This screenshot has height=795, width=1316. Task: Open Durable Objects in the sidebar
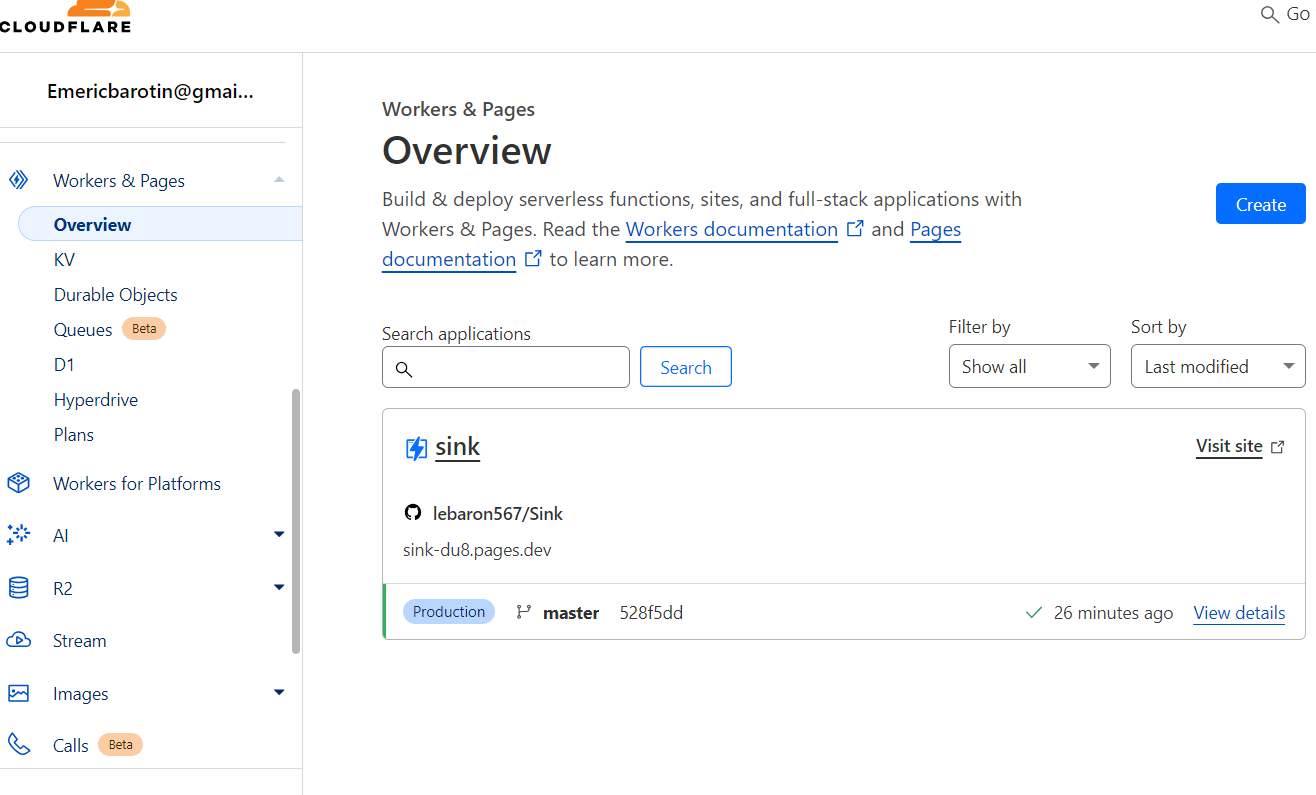point(116,295)
